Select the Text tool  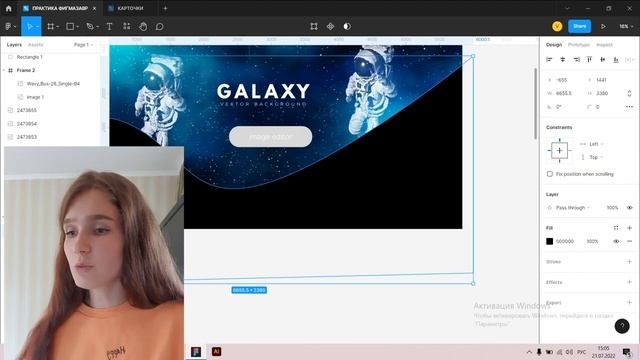[109, 27]
